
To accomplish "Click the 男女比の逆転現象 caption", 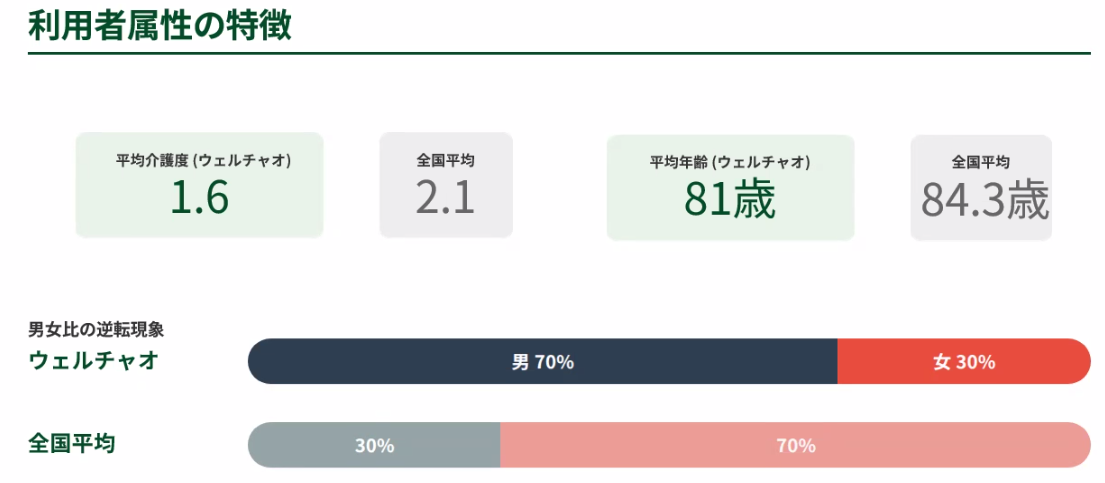I will (x=95, y=329).
